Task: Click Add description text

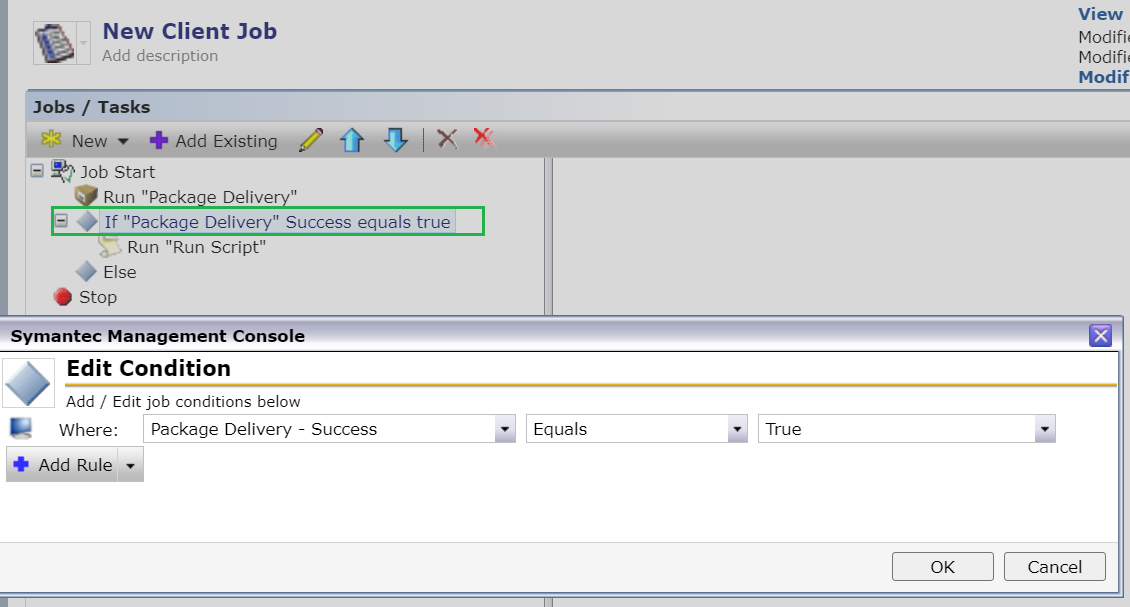Action: [x=160, y=56]
